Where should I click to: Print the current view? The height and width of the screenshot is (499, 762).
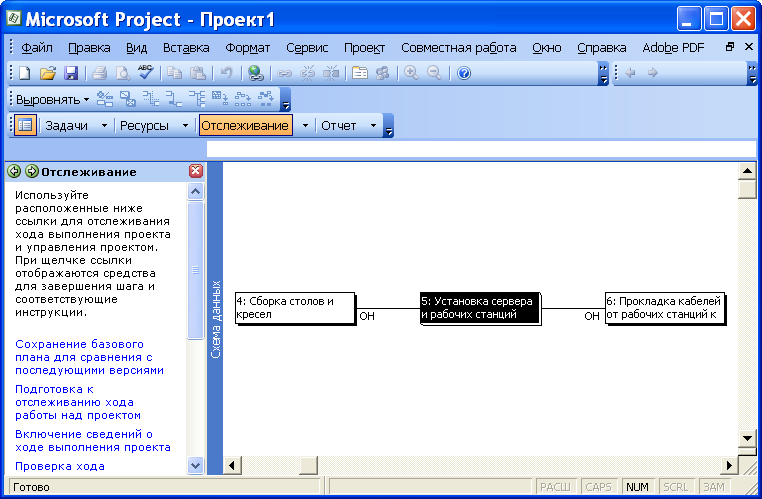click(99, 73)
